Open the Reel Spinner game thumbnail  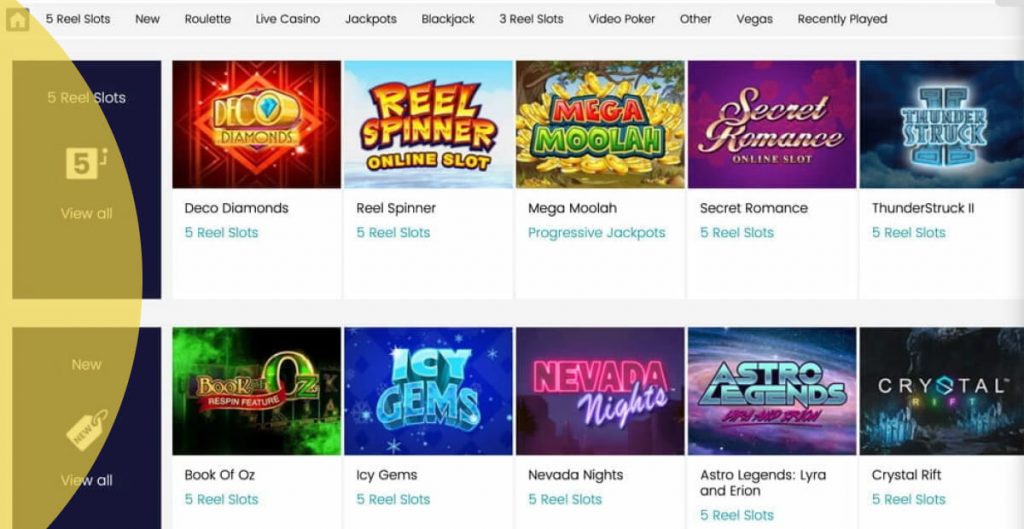click(428, 125)
